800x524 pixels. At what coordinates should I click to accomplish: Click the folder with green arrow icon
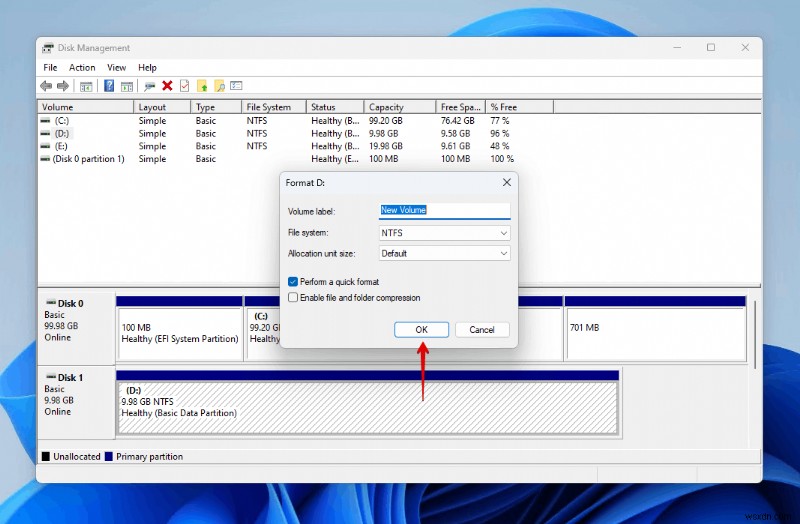click(202, 86)
